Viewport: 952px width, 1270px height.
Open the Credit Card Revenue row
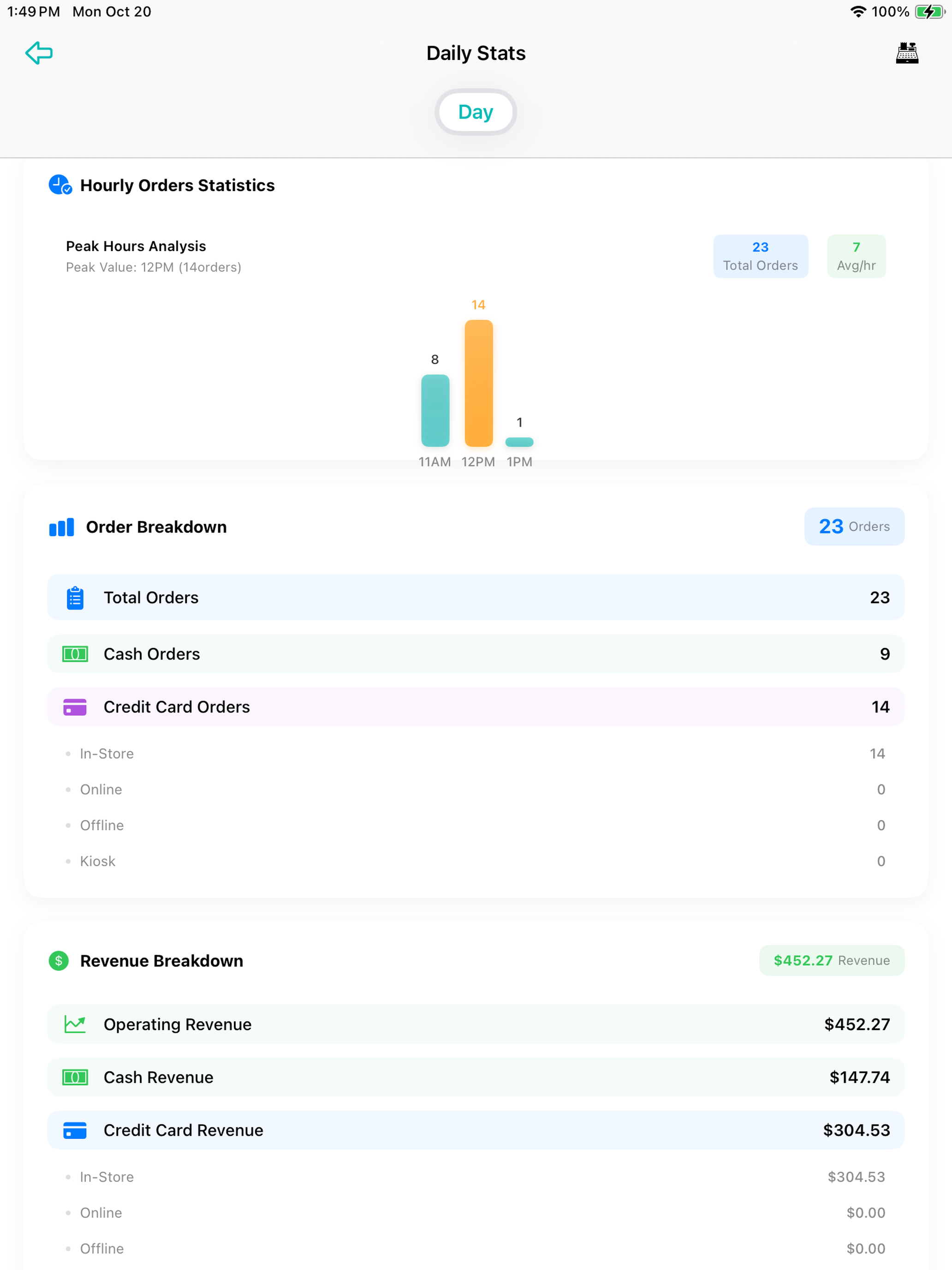click(x=476, y=1130)
